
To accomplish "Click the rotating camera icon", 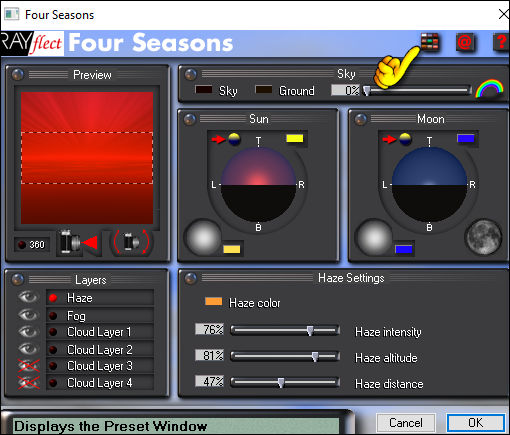I will (131, 242).
